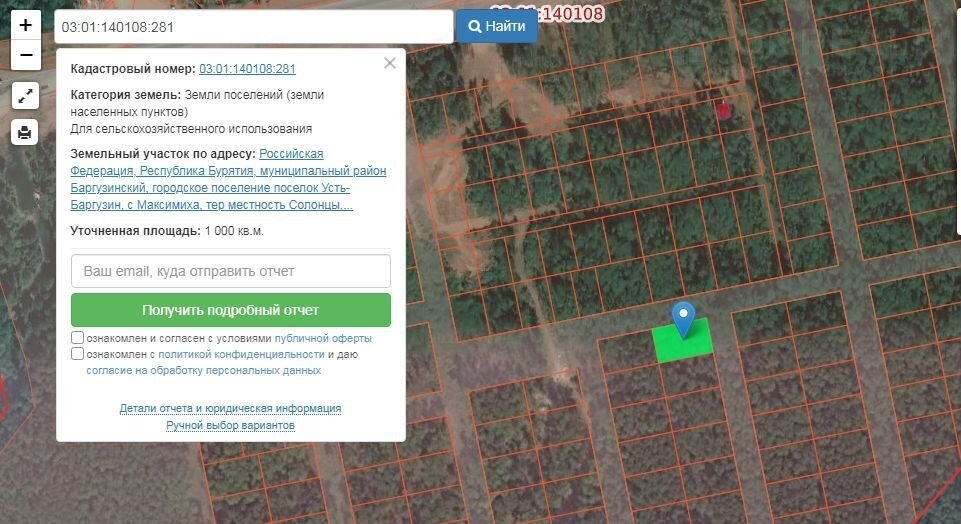Zoom out of the map
Image resolution: width=961 pixels, height=524 pixels.
pos(26,55)
